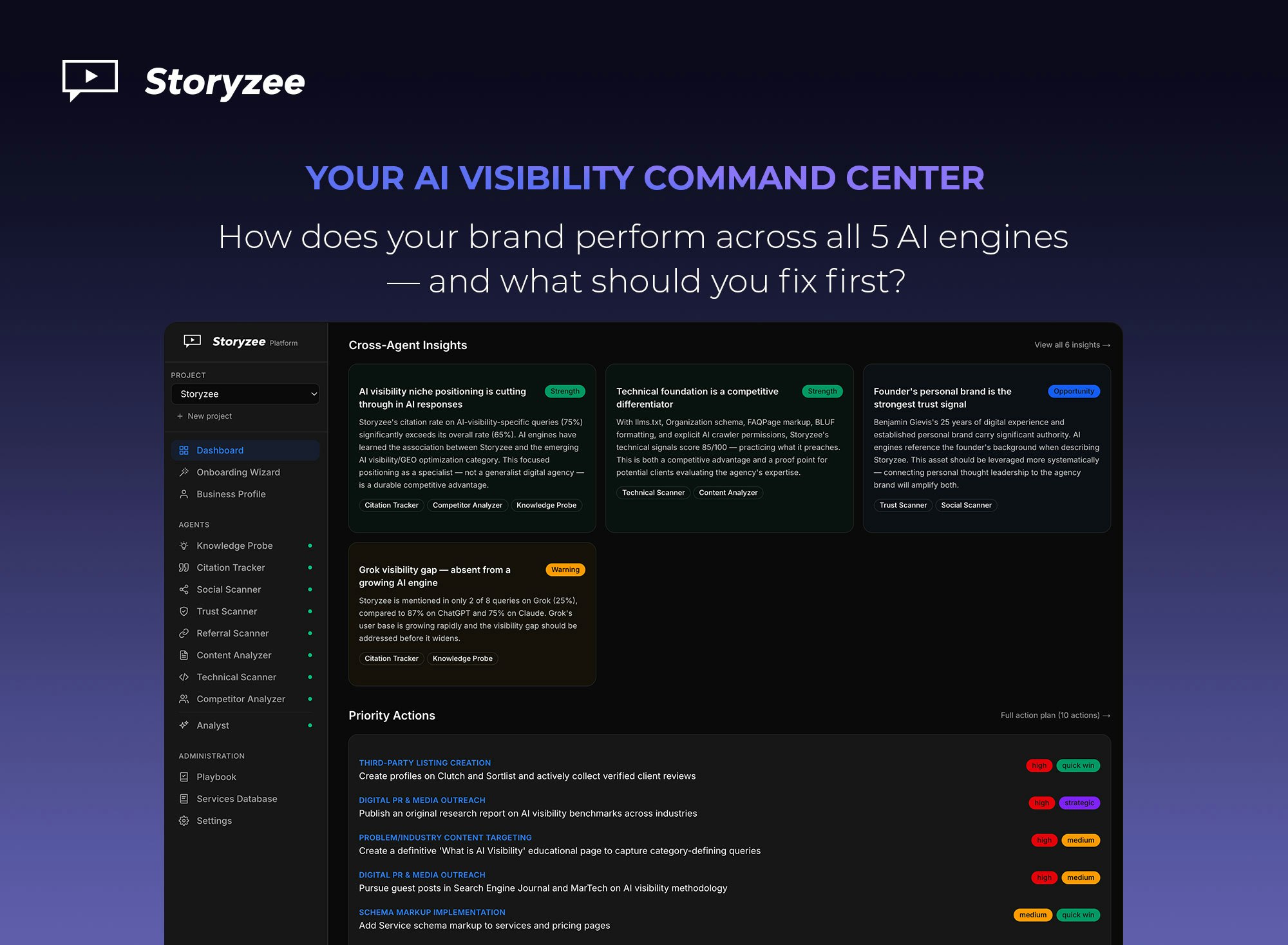Select the Dashboard icon in the sidebar

(184, 450)
